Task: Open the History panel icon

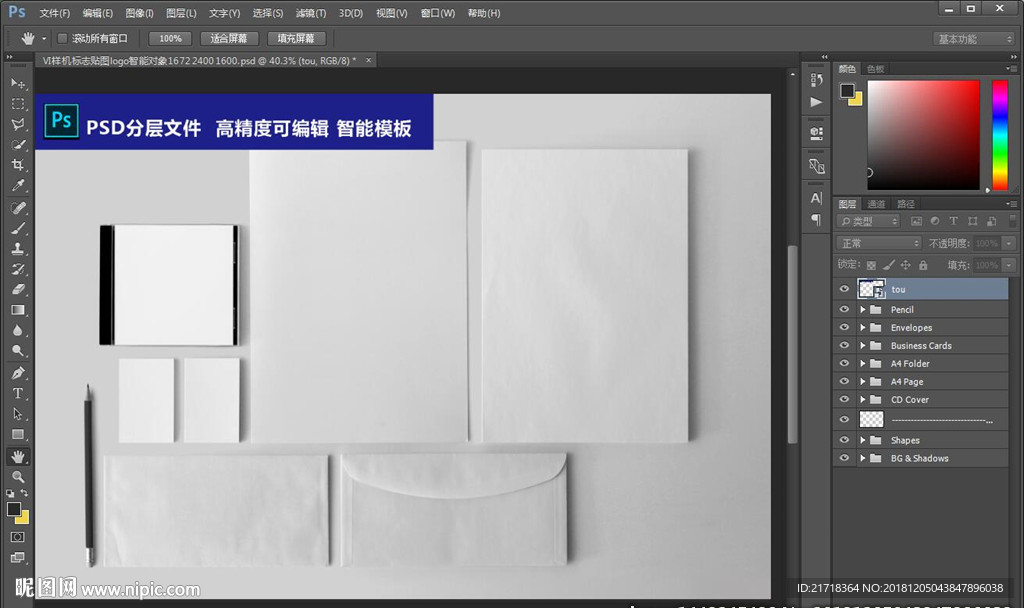Action: coord(816,80)
